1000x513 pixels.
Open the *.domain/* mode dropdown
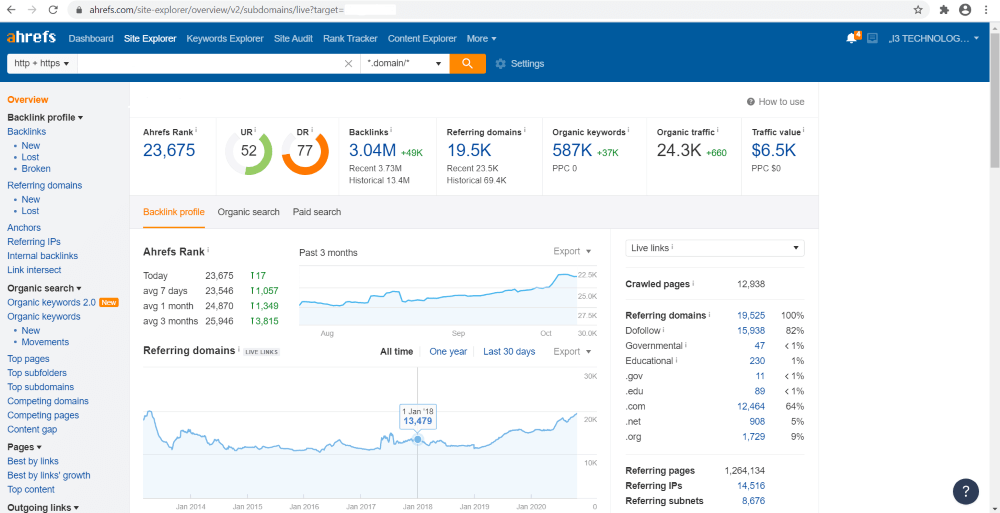click(404, 64)
